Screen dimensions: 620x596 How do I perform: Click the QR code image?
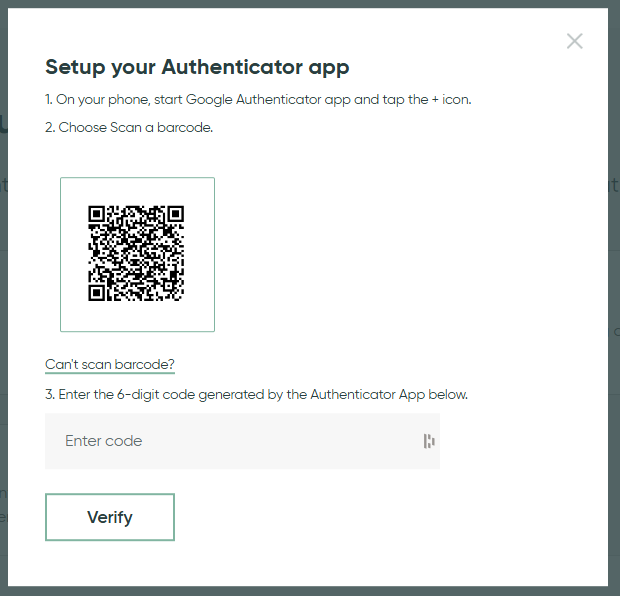click(x=137, y=254)
